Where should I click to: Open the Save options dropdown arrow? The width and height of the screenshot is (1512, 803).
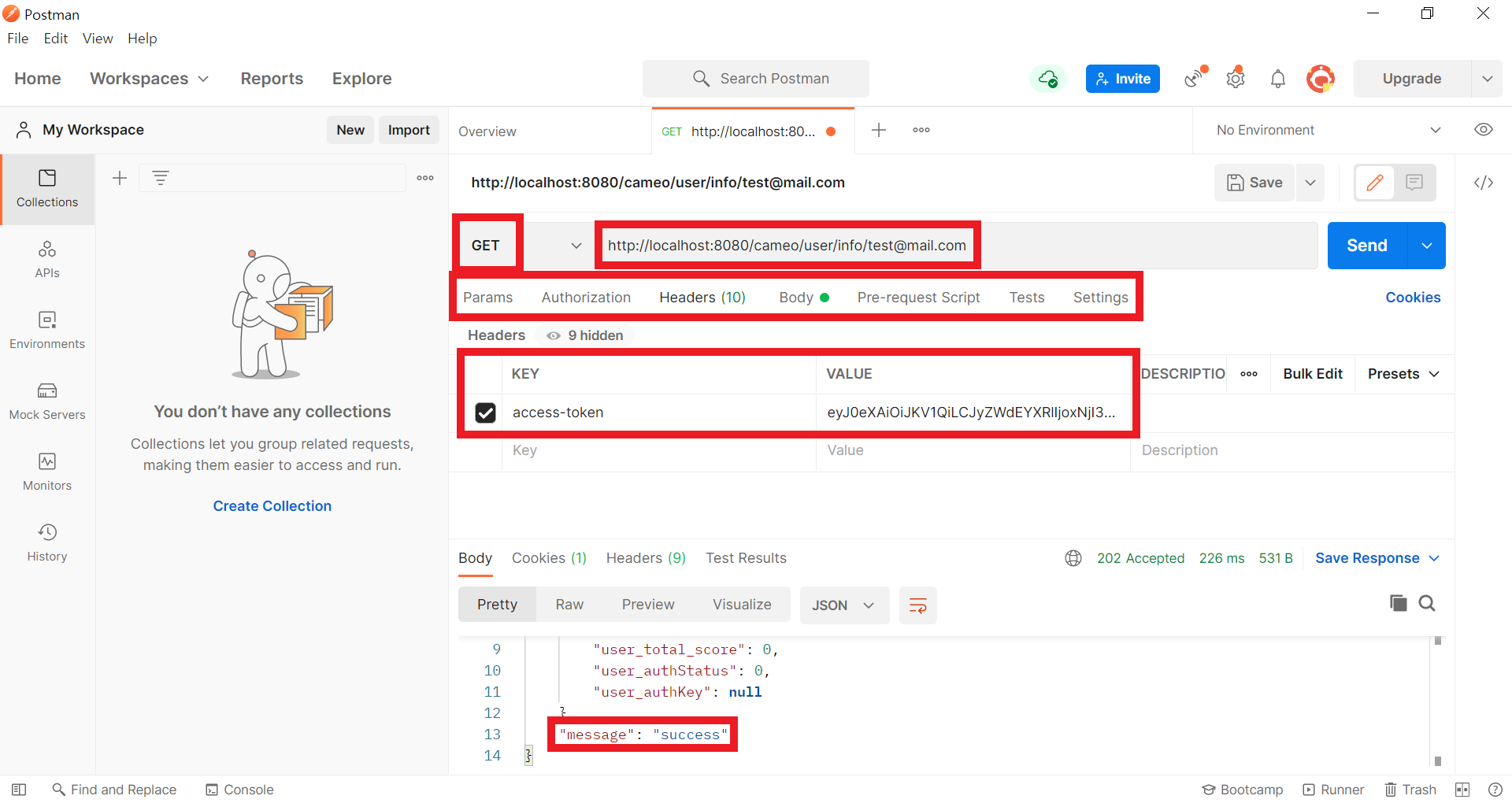point(1310,183)
